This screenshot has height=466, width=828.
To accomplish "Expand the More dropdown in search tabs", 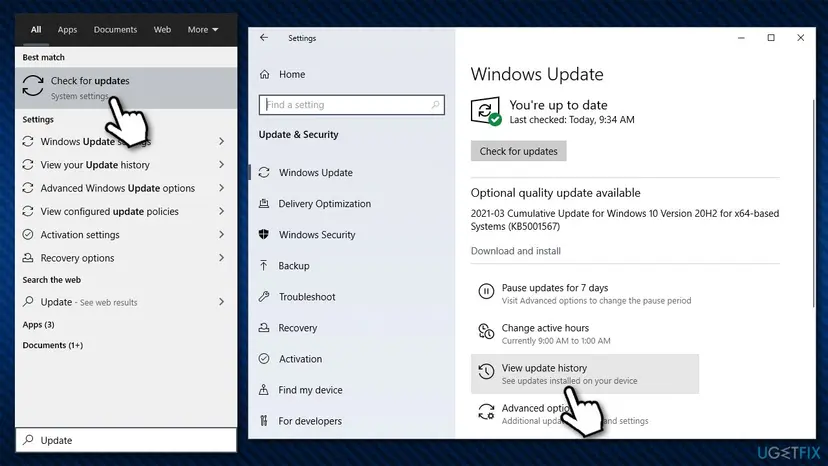I will click(x=203, y=30).
